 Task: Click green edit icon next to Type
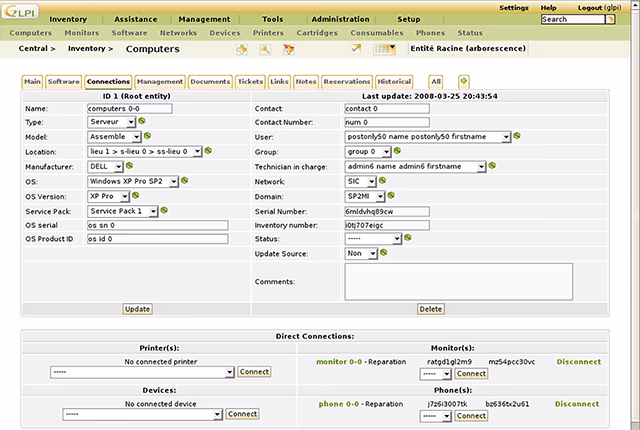tap(142, 121)
